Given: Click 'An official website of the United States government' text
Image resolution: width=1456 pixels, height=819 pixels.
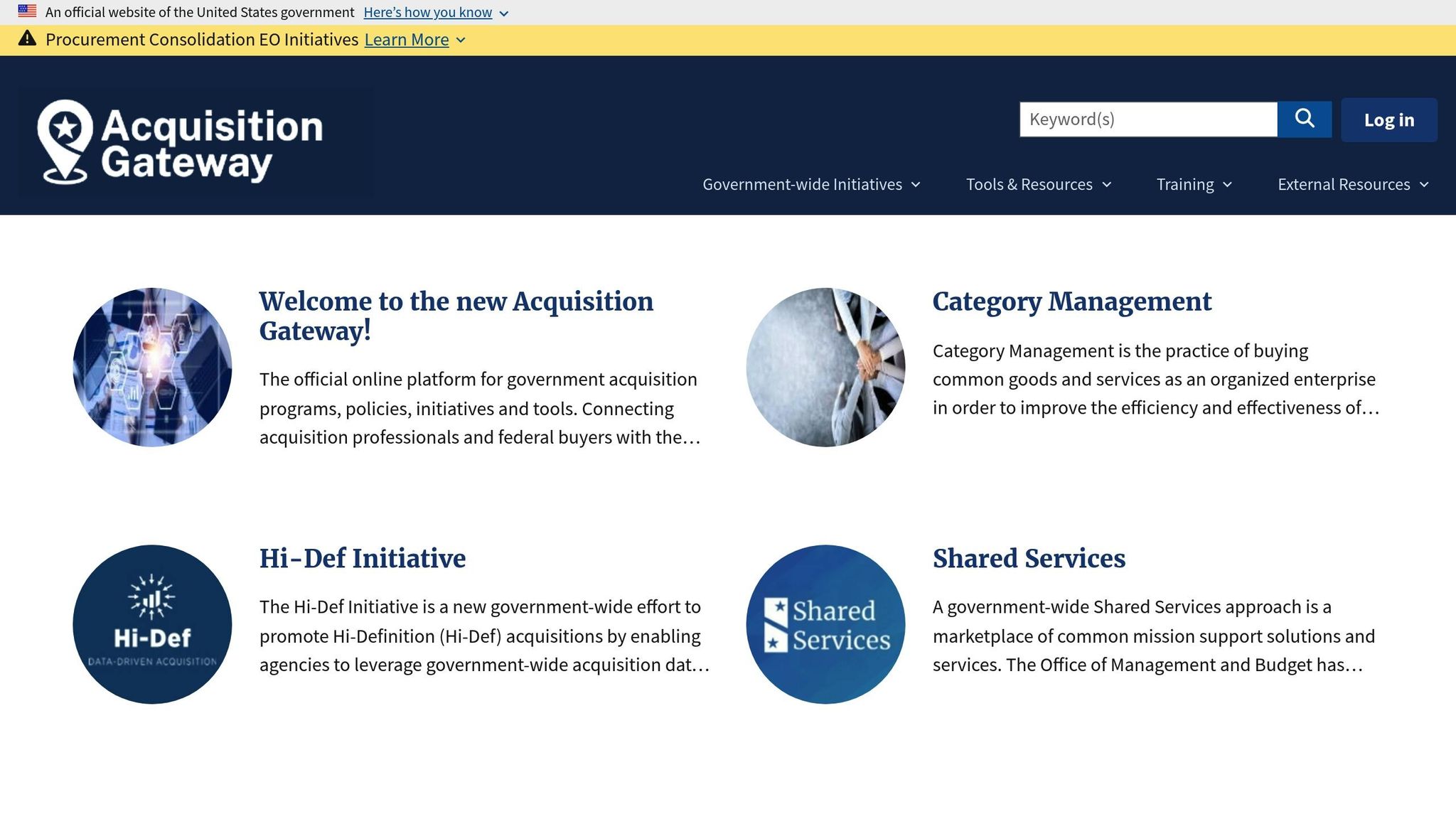Looking at the screenshot, I should 200,12.
